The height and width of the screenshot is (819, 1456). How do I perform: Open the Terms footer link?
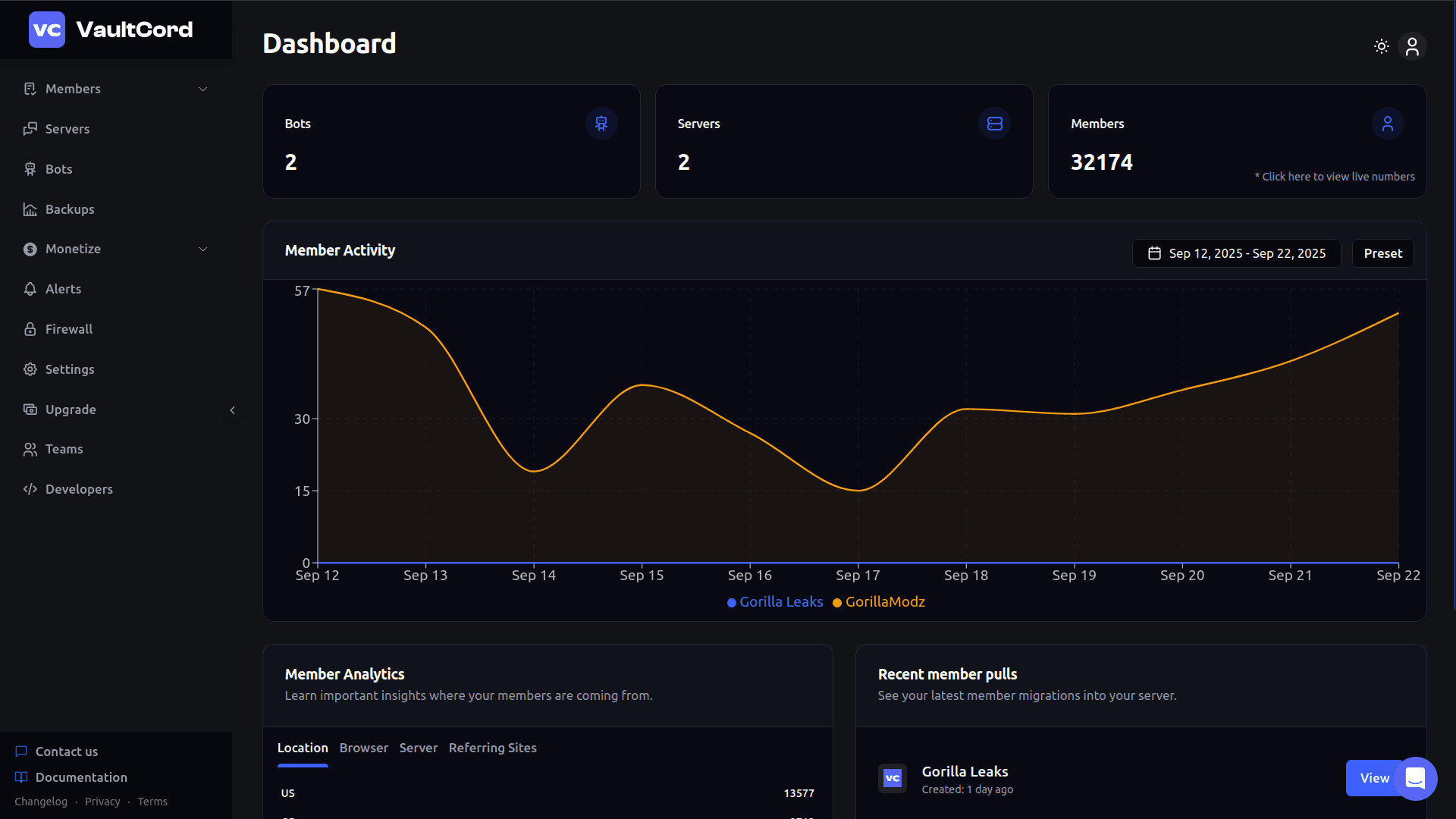[152, 802]
